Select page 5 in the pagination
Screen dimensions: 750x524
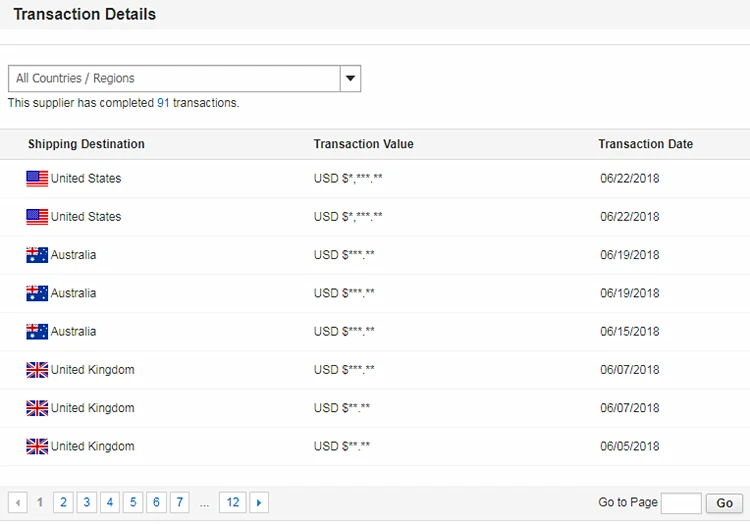coord(133,503)
